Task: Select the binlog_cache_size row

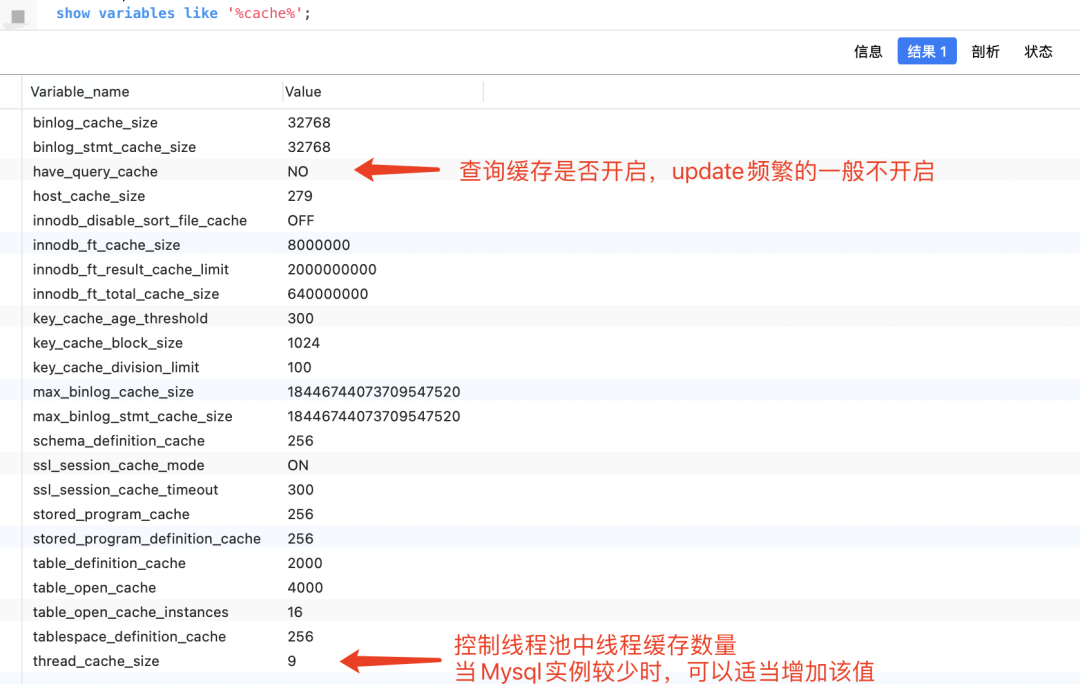Action: pyautogui.click(x=95, y=123)
